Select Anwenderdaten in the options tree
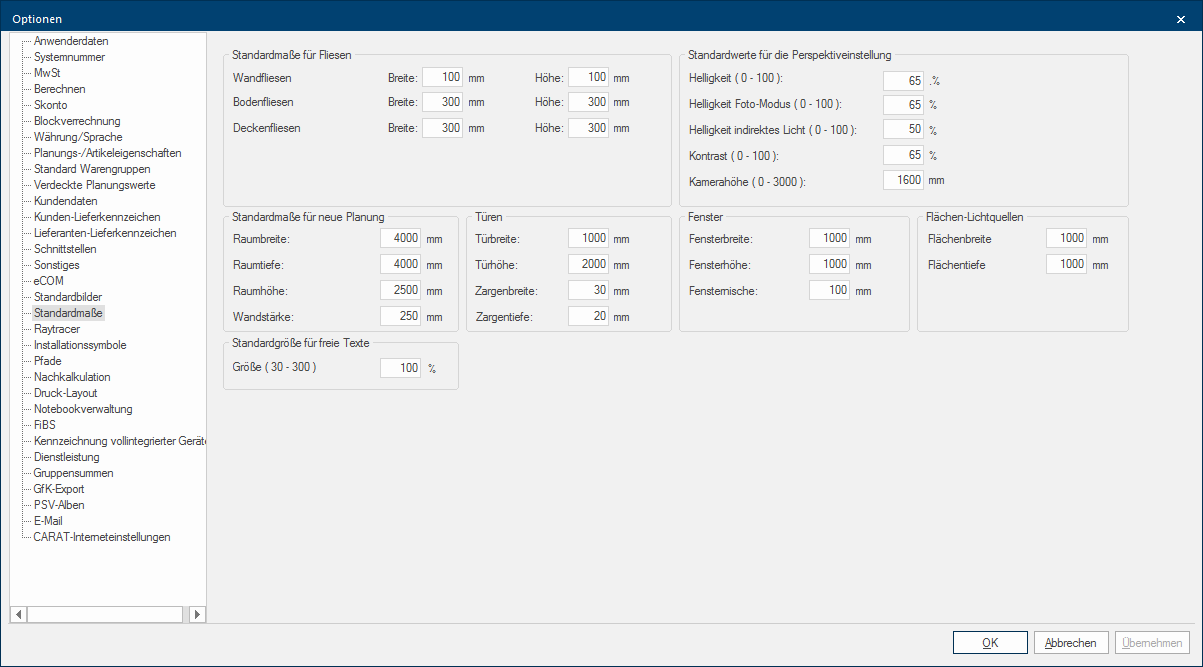This screenshot has height=667, width=1203. point(71,41)
